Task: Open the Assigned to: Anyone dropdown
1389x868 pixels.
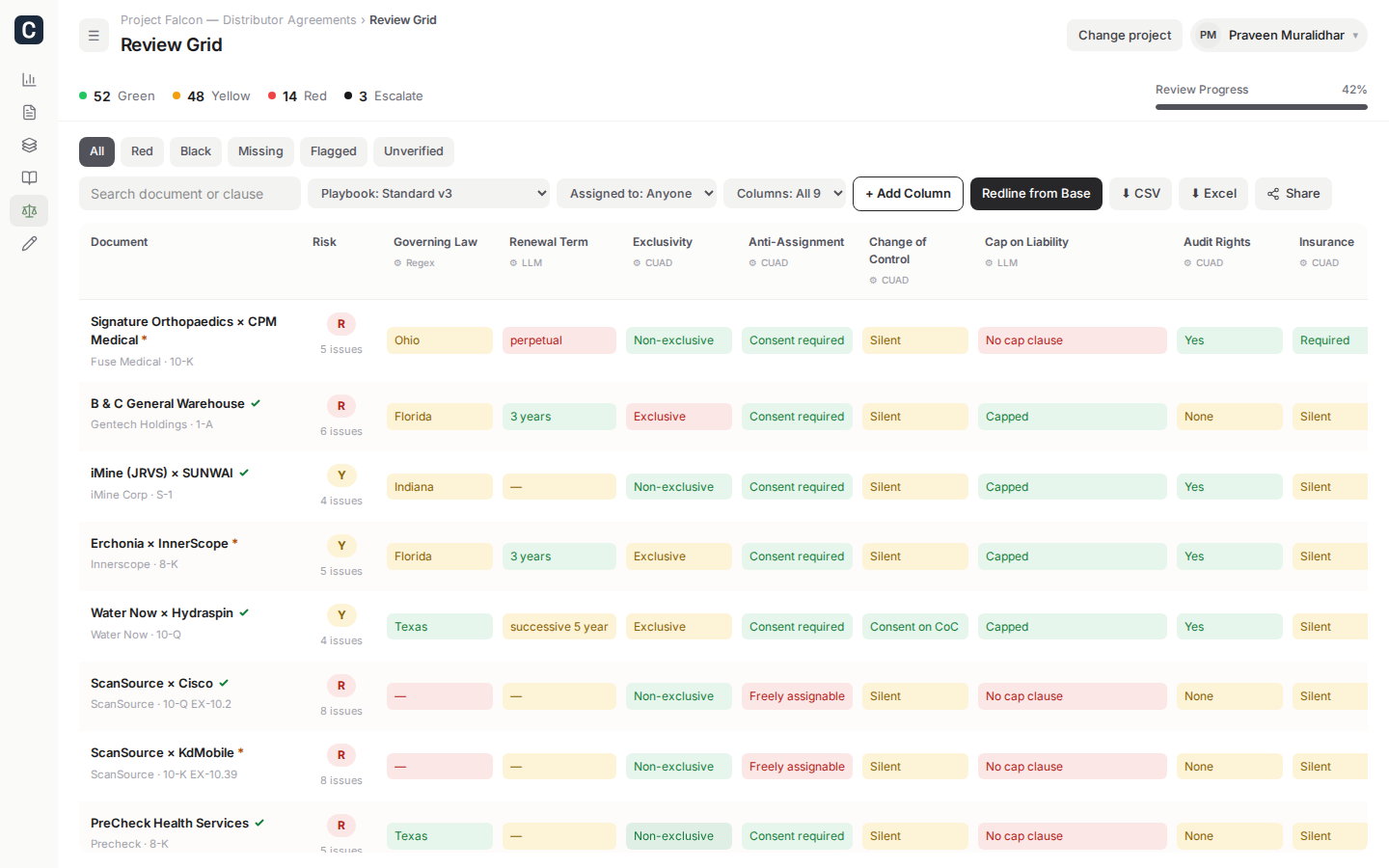Action: tap(637, 194)
